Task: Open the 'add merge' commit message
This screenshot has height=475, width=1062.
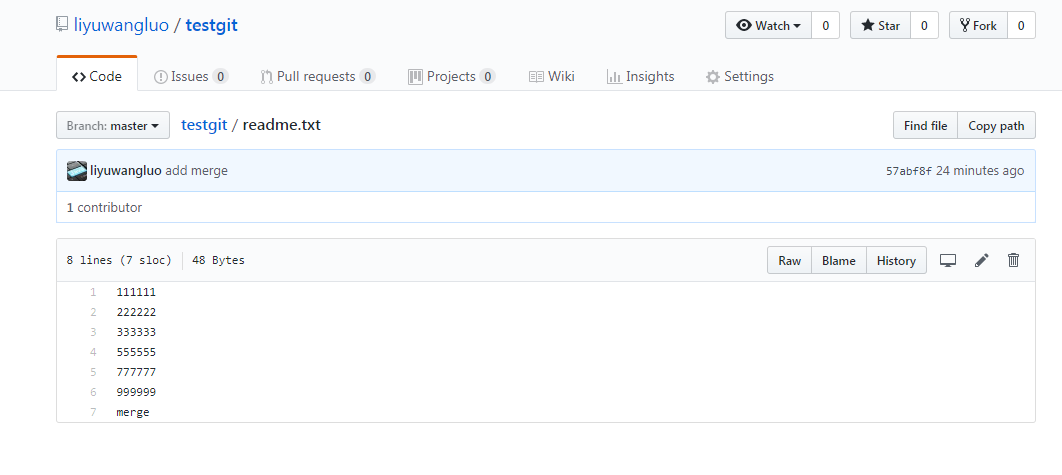Action: (x=196, y=171)
